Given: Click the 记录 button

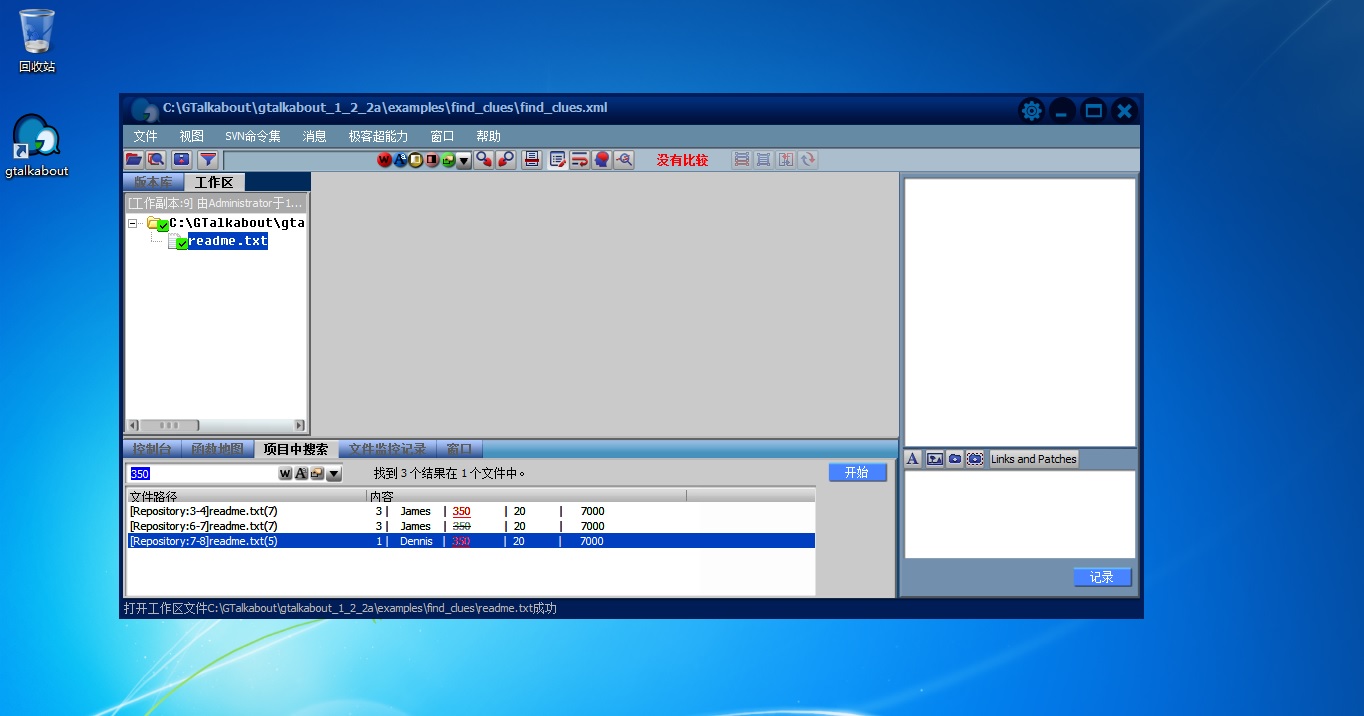Looking at the screenshot, I should [x=1102, y=577].
